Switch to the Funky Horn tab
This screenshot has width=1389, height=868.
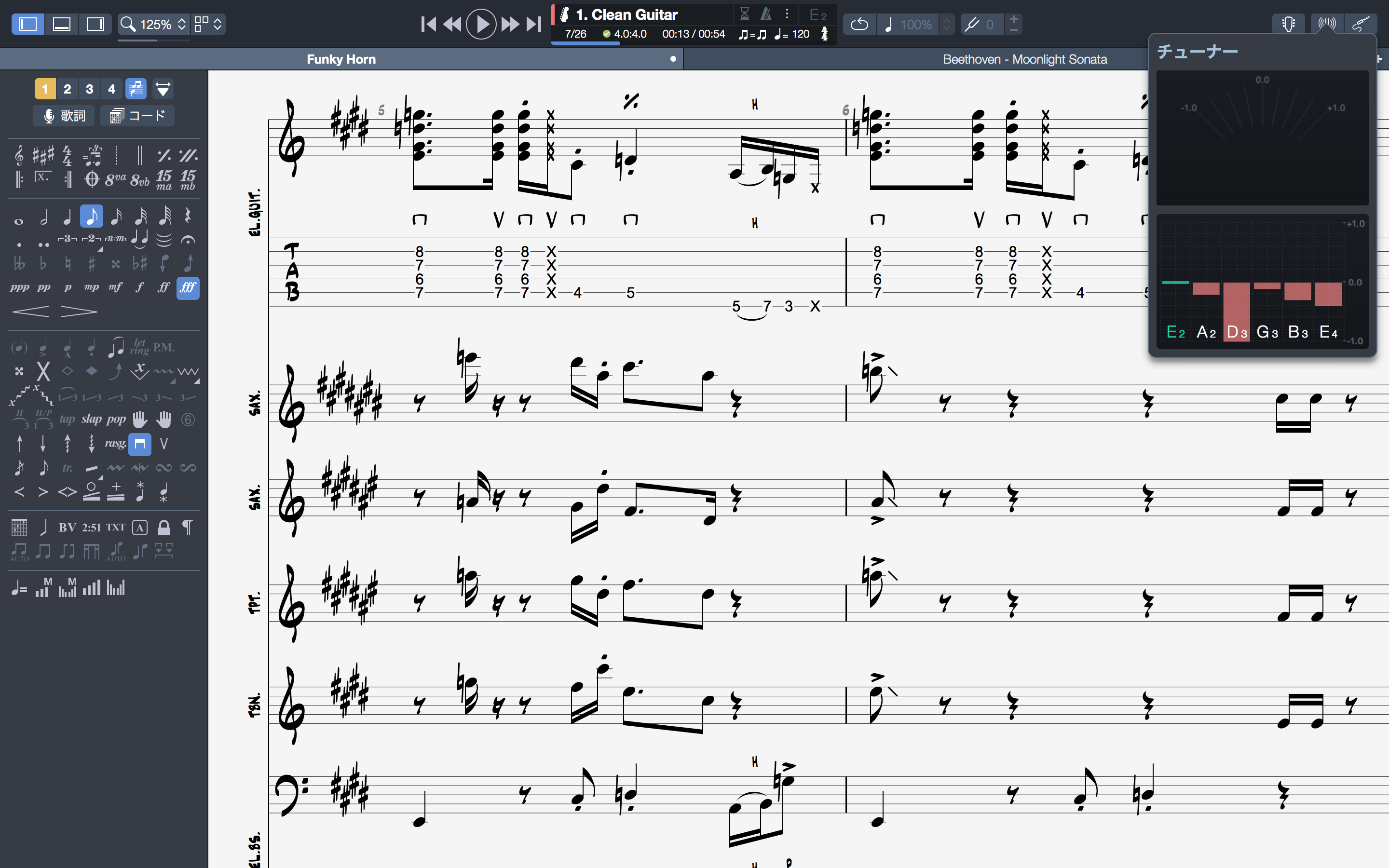point(341,59)
